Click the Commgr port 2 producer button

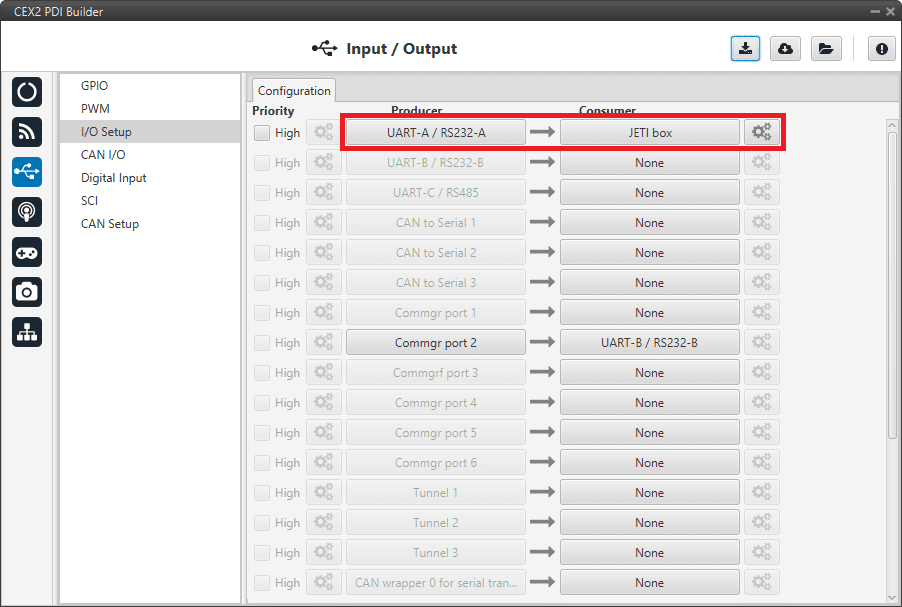pyautogui.click(x=435, y=342)
